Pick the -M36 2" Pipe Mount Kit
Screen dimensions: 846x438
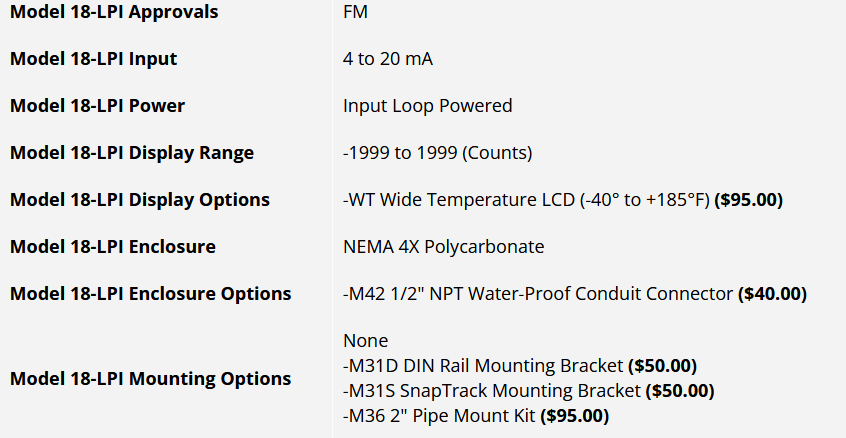(x=439, y=415)
